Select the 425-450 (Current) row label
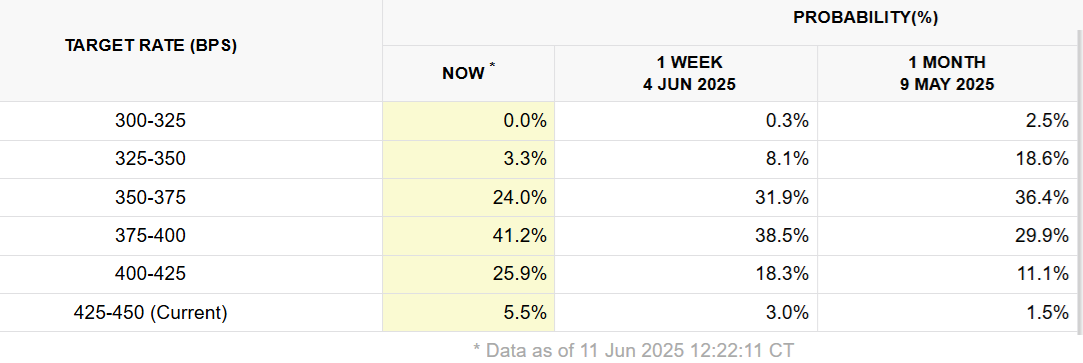Image resolution: width=1083 pixels, height=363 pixels. 151,313
